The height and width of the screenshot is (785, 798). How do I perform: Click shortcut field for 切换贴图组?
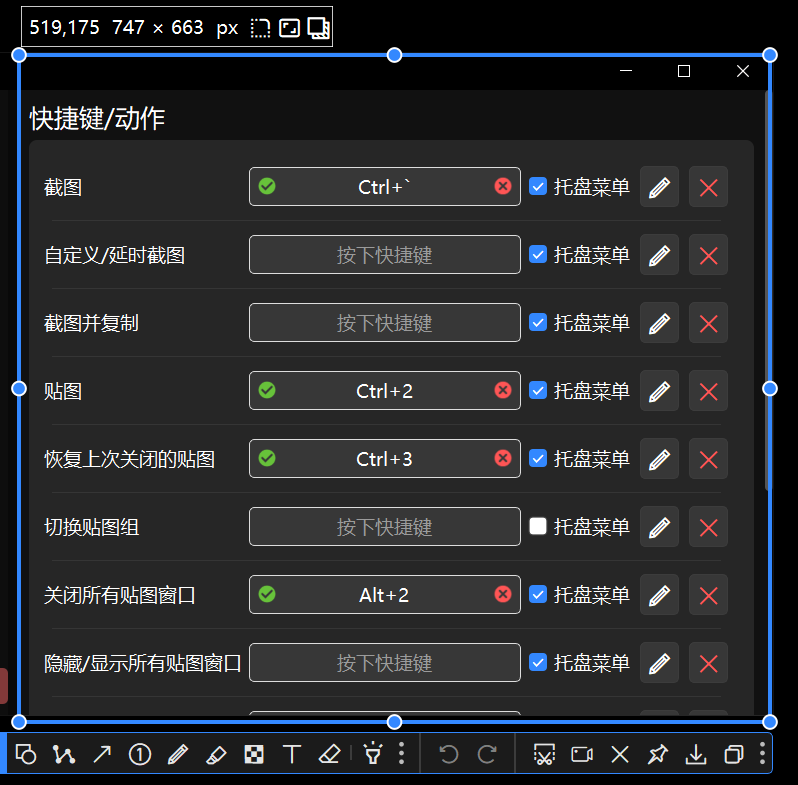pyautogui.click(x=385, y=526)
